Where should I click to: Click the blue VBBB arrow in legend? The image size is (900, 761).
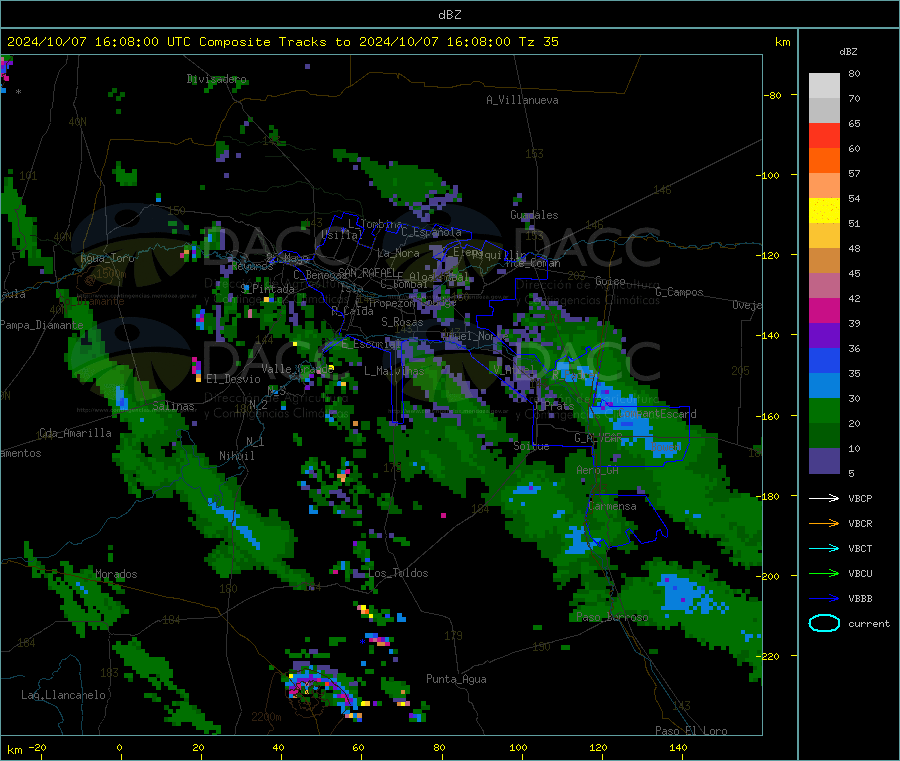(x=824, y=598)
